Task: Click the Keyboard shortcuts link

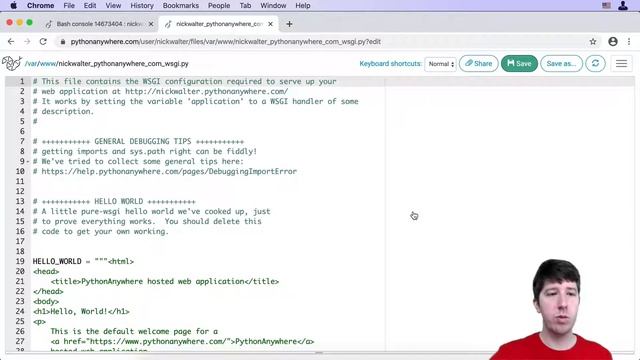Action: coord(390,64)
